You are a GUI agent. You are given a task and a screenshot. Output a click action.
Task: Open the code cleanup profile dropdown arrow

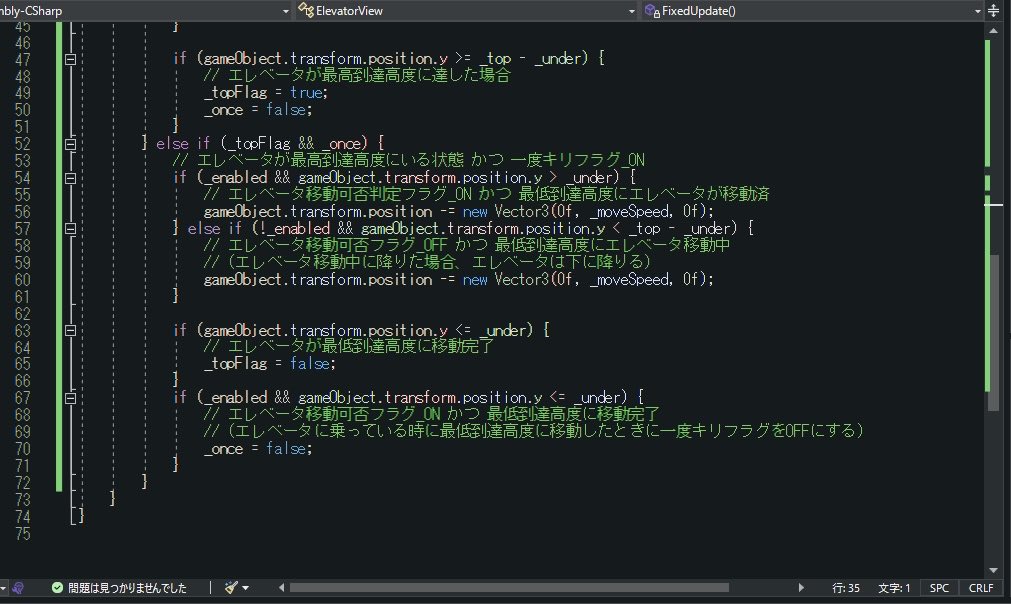(245, 588)
